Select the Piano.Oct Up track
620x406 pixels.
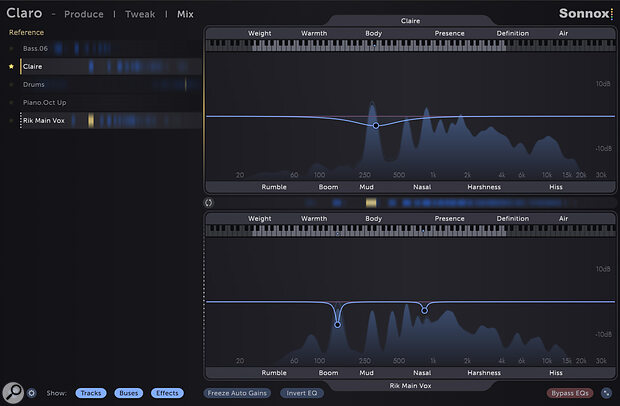(111, 102)
